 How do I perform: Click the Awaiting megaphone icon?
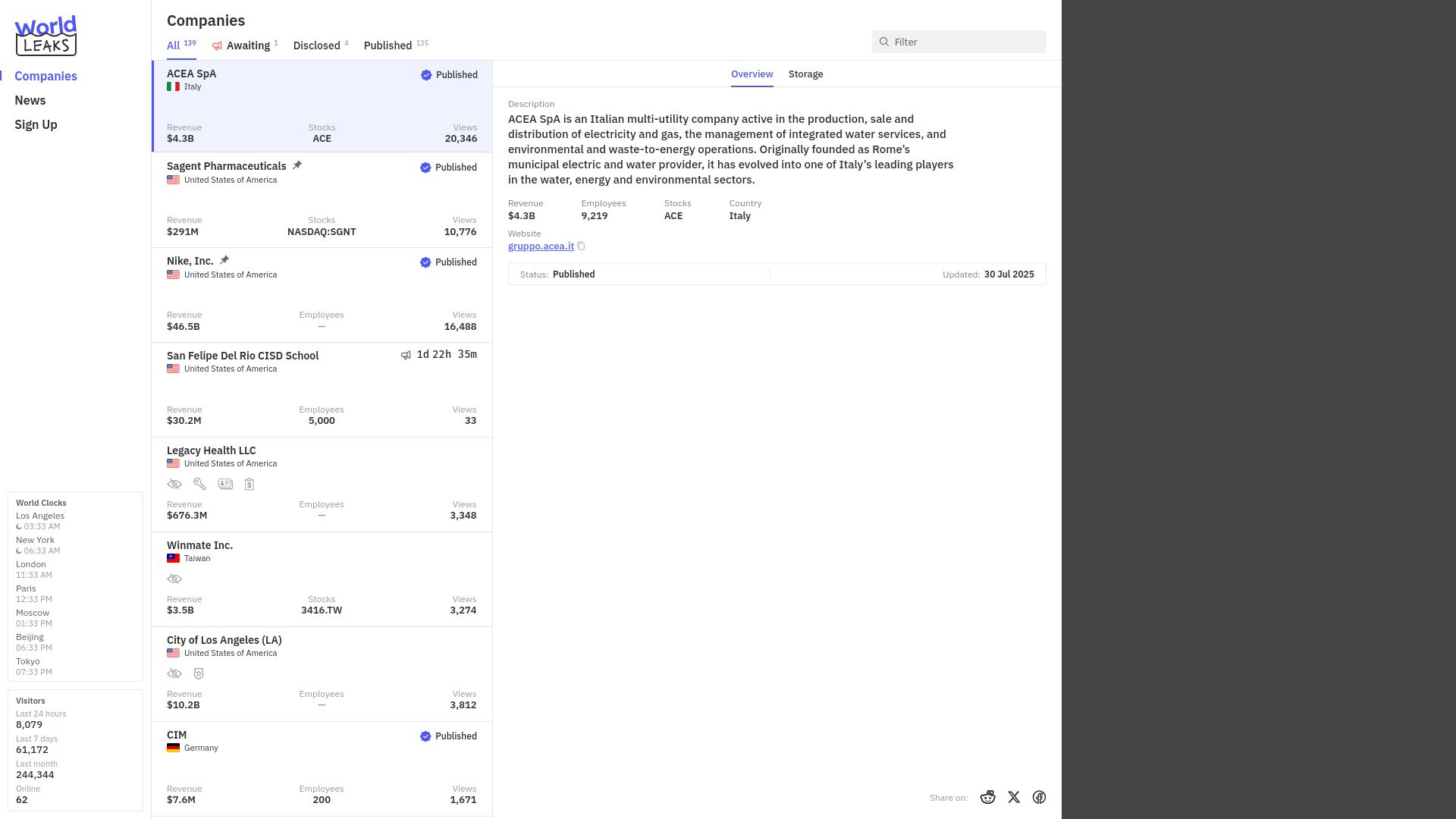tap(217, 46)
